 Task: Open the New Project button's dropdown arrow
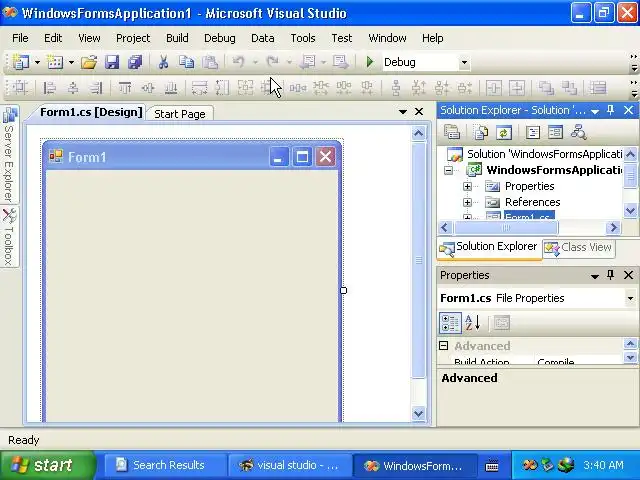click(37, 62)
